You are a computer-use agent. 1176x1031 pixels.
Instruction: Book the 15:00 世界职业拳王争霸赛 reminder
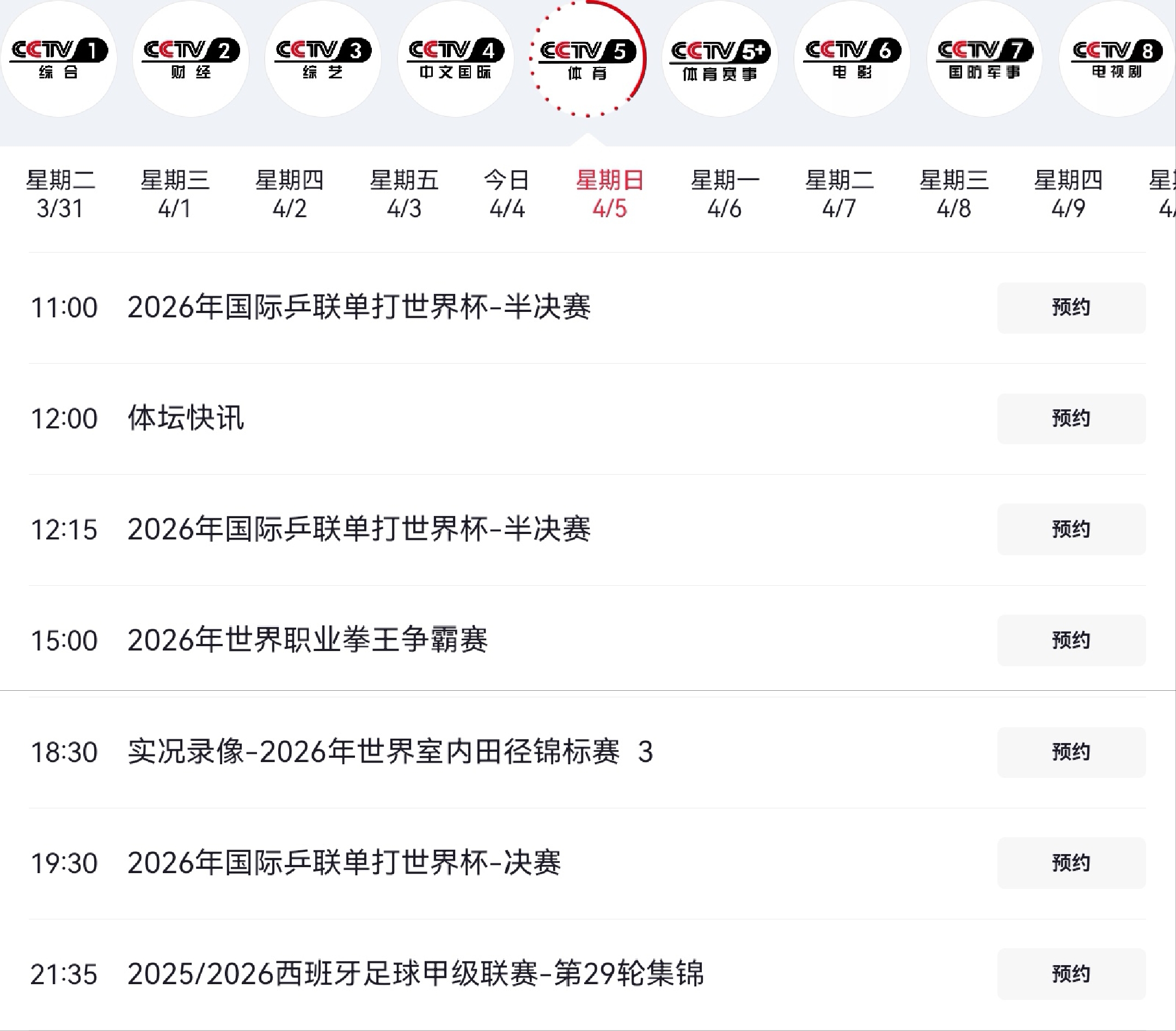(1071, 640)
